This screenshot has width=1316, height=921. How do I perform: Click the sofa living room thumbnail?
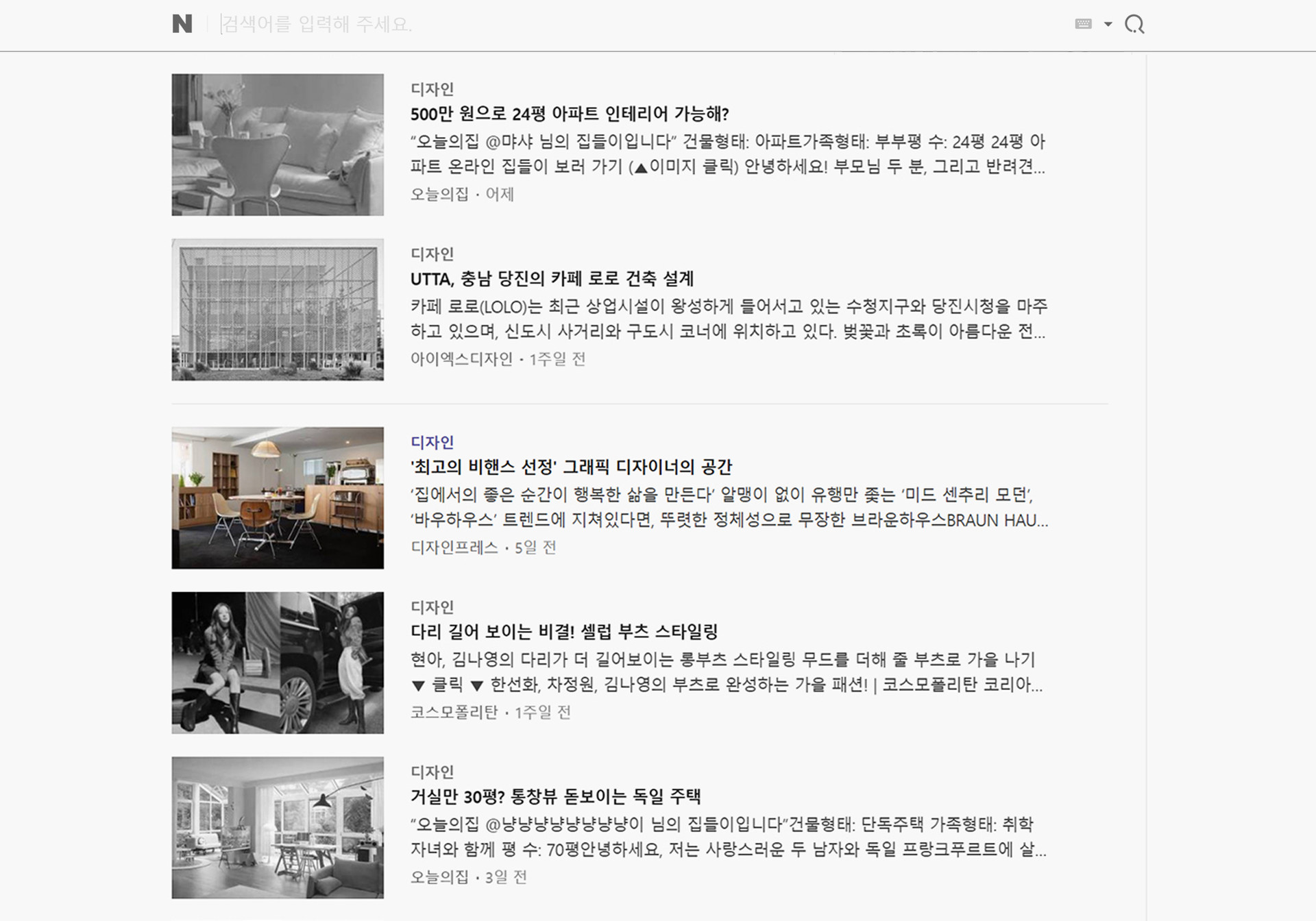pyautogui.click(x=278, y=145)
